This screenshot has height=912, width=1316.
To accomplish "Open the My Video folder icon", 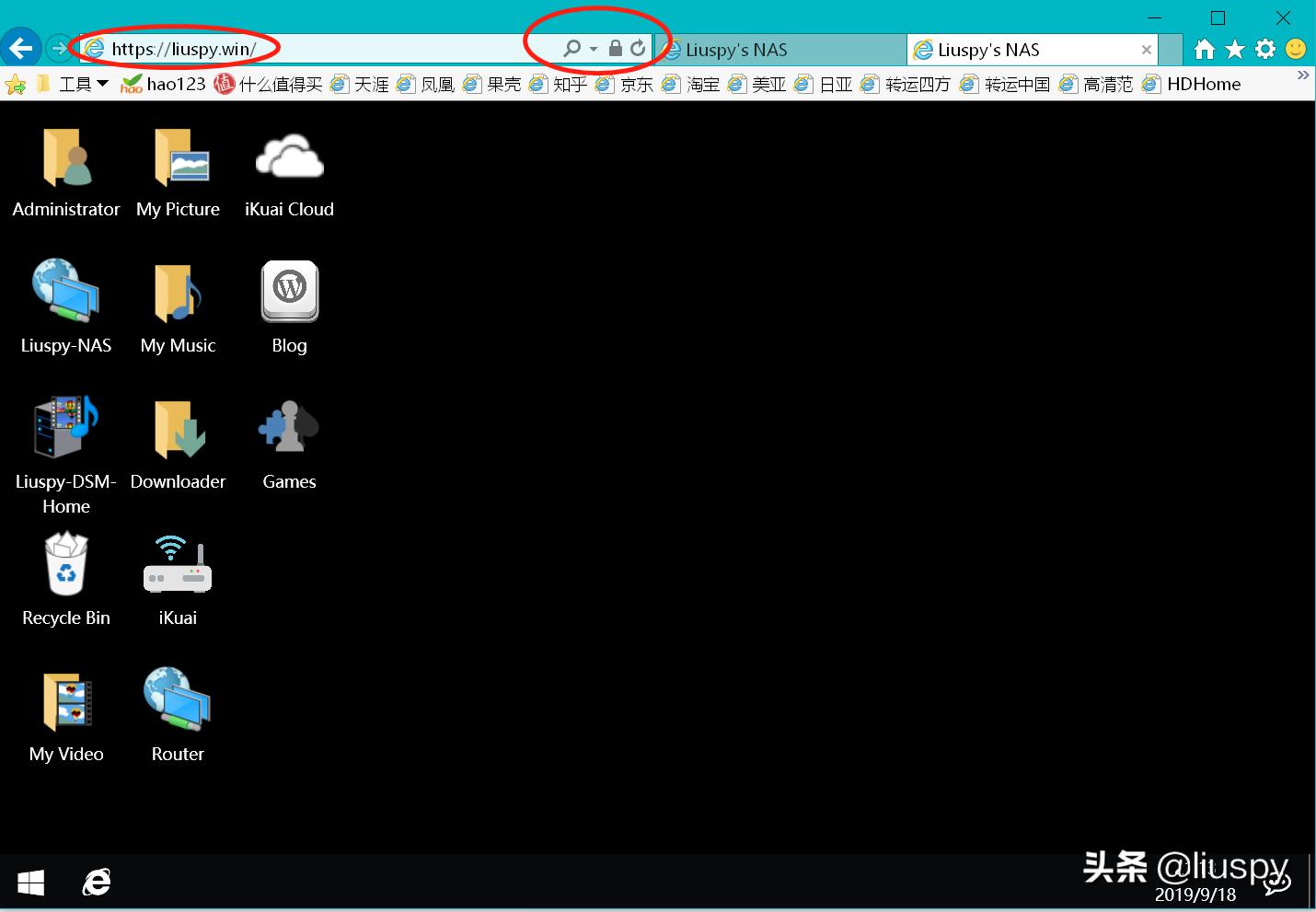I will pyautogui.click(x=66, y=701).
